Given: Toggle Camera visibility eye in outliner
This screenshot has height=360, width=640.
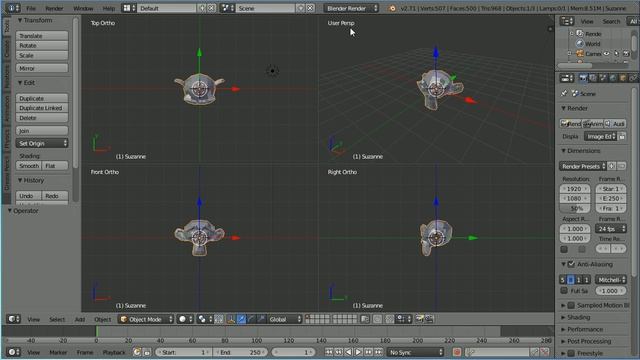Looking at the screenshot, I should point(607,53).
